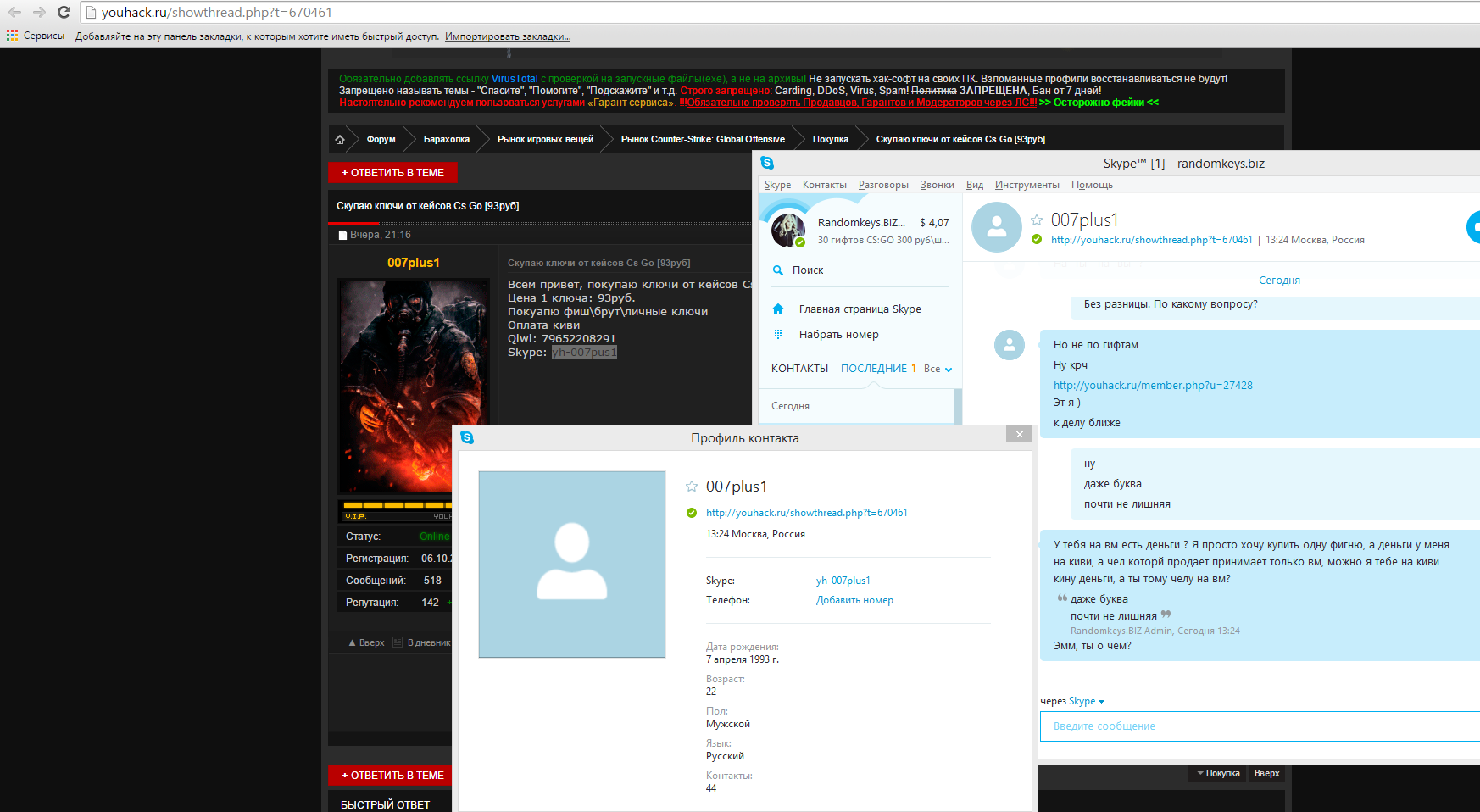1480x812 pixels.
Task: Open the Барахолка breadcrumb
Action: click(447, 139)
